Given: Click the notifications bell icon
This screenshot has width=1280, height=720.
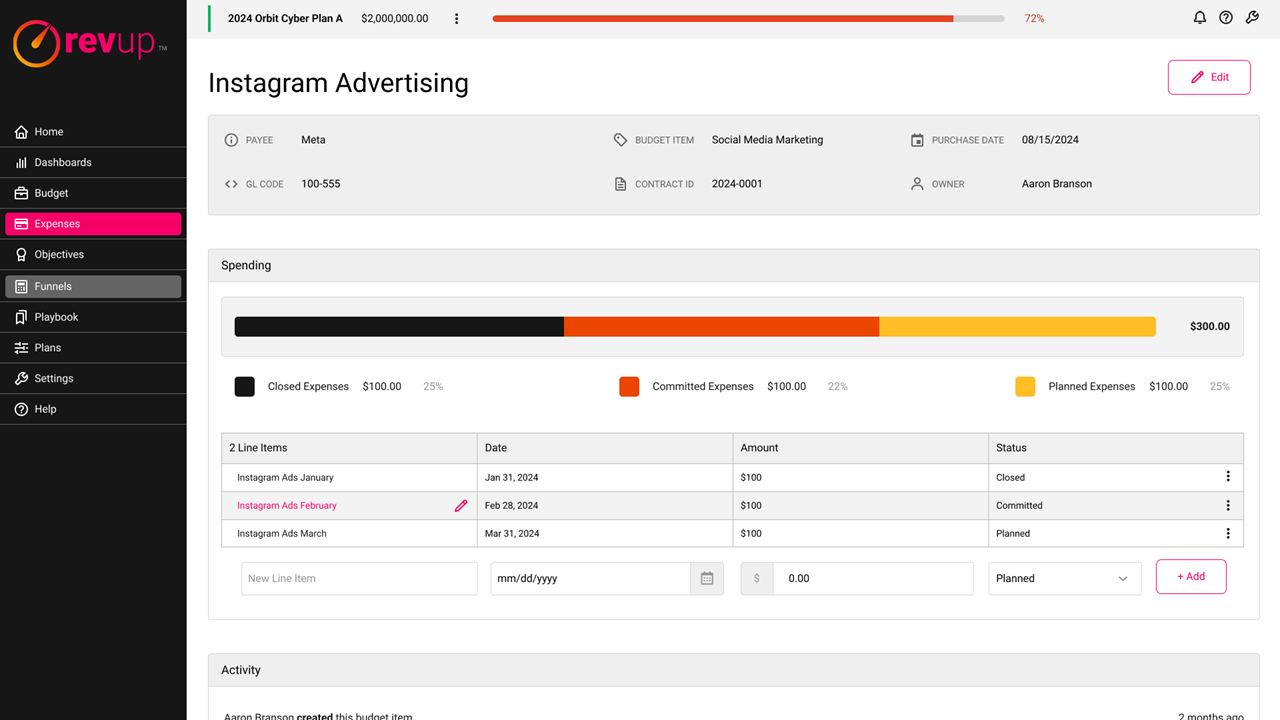Looking at the screenshot, I should click(1200, 18).
